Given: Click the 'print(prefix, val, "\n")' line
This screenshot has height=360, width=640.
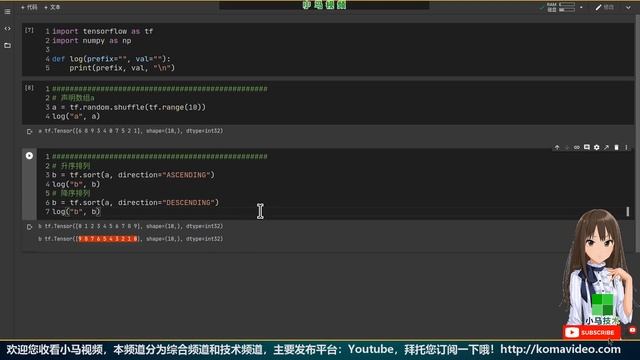Looking at the screenshot, I should 122,68.
